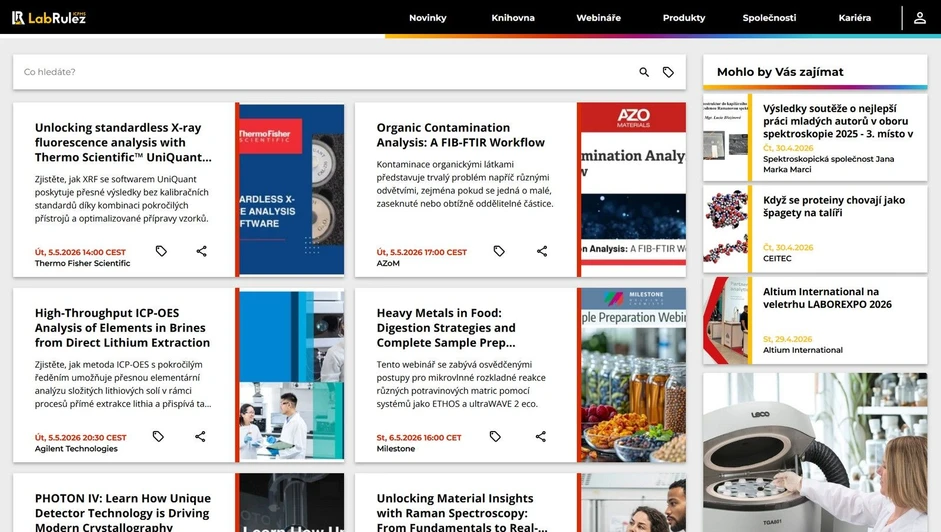Click Milestone organizer name
This screenshot has height=532, width=941.
coord(396,449)
